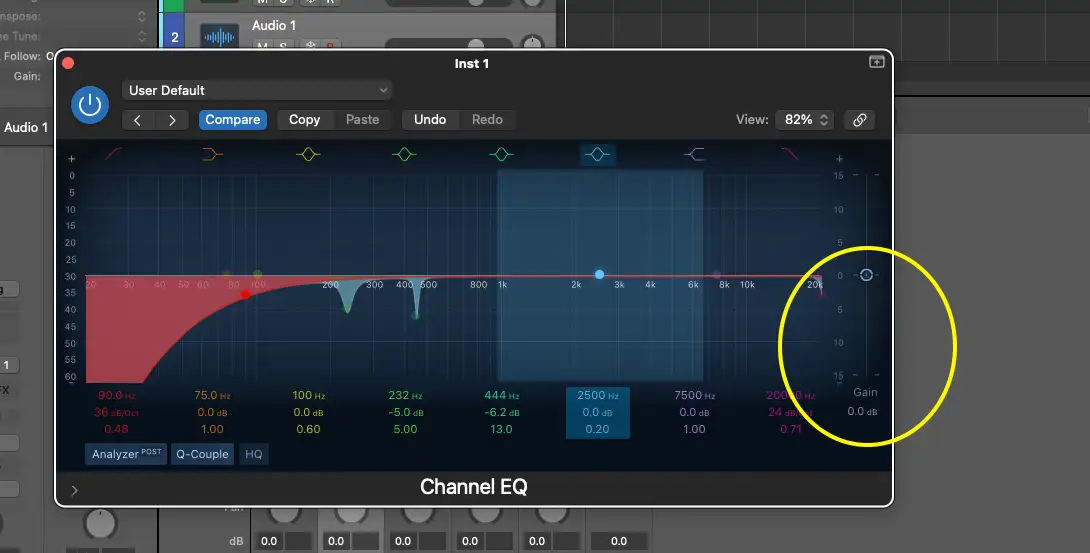The height and width of the screenshot is (553, 1090).
Task: Enable the purple high shelf band icon
Action: (694, 154)
